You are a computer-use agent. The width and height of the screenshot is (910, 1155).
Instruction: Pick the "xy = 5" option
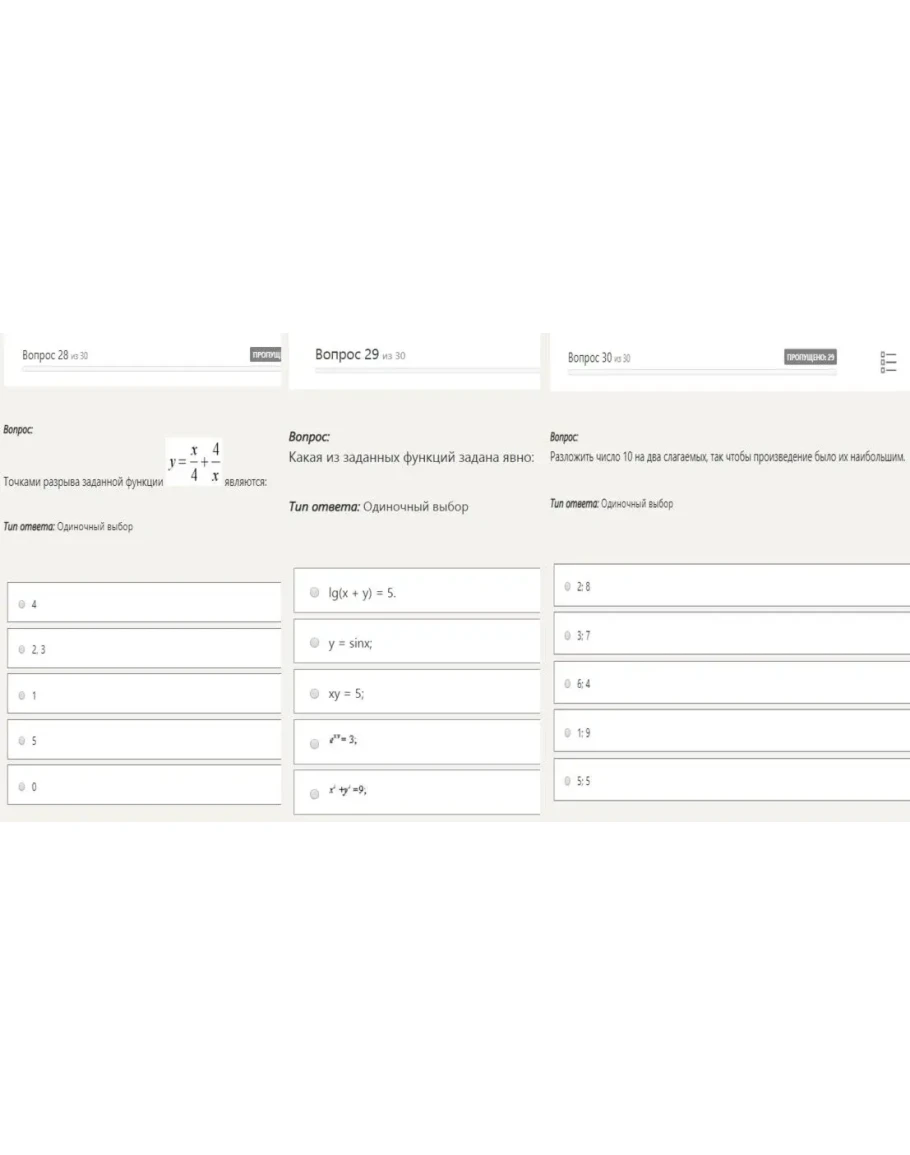click(x=314, y=692)
